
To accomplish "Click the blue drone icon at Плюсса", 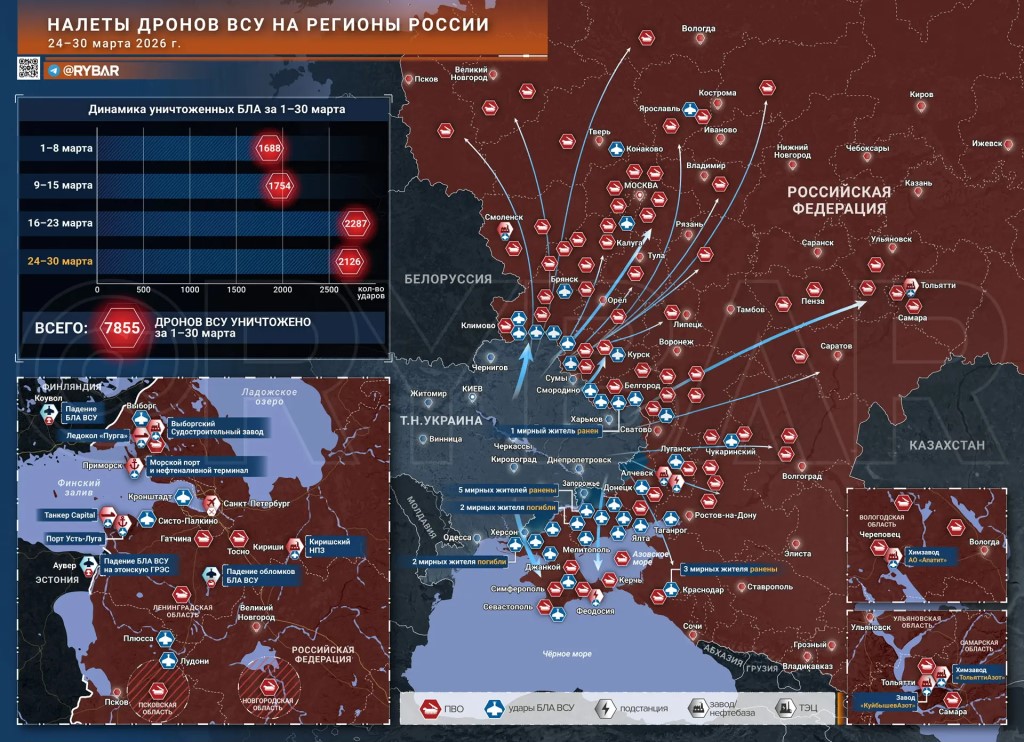I will coord(165,638).
